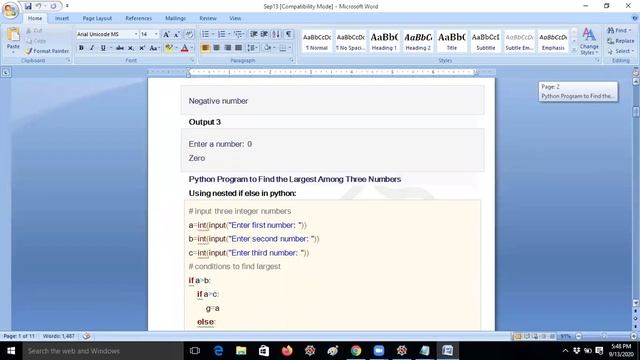The height and width of the screenshot is (360, 640).
Task: Open the Find dropdown
Action: tap(619, 31)
